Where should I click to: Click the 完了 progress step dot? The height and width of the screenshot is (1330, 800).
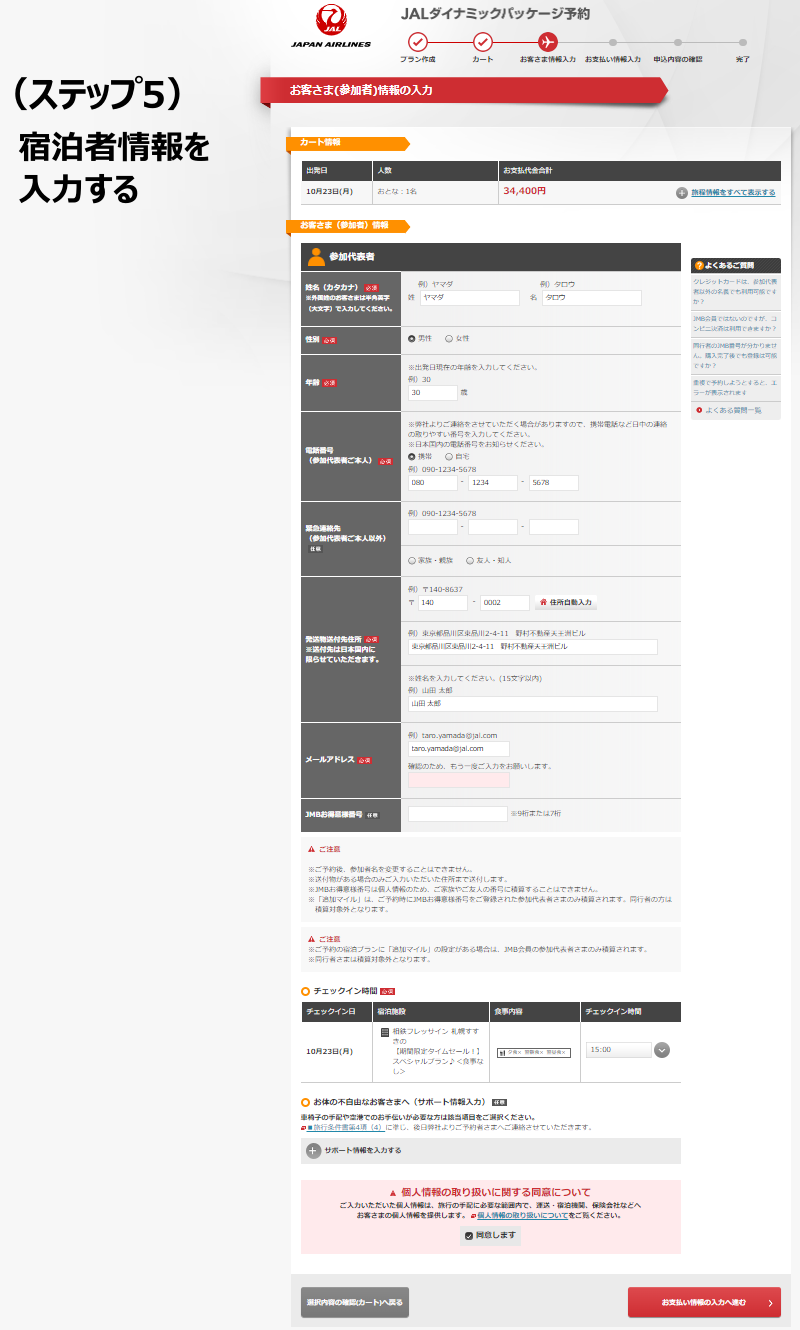[742, 42]
